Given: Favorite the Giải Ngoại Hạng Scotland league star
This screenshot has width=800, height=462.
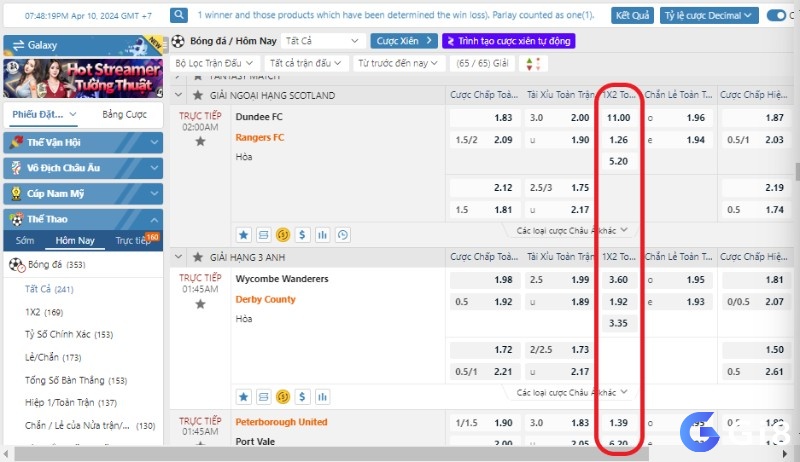Looking at the screenshot, I should pyautogui.click(x=197, y=95).
